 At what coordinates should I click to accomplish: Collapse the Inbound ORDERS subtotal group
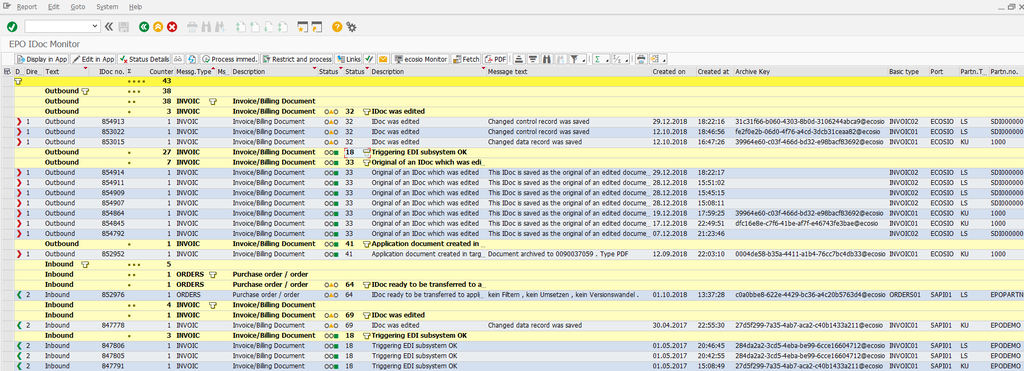212,274
